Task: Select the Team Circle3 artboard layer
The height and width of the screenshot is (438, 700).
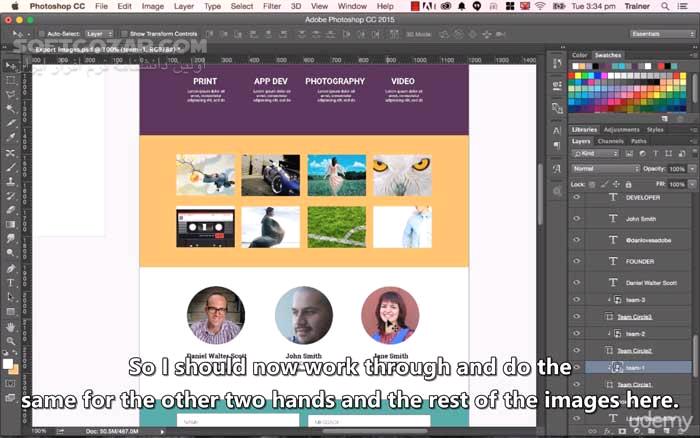Action: [x=634, y=317]
